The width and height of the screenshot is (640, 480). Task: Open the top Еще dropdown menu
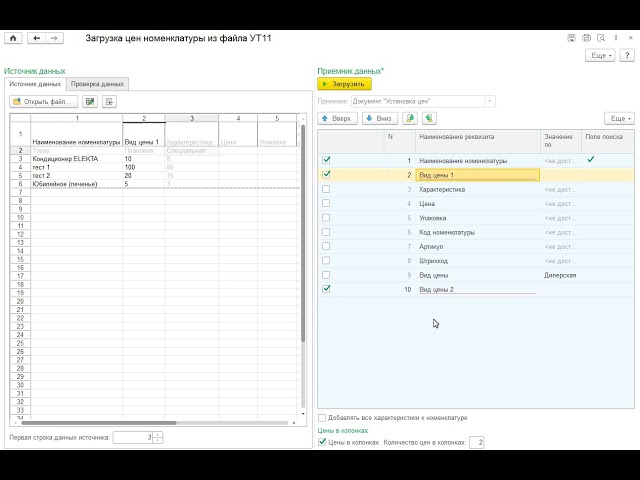pyautogui.click(x=600, y=55)
